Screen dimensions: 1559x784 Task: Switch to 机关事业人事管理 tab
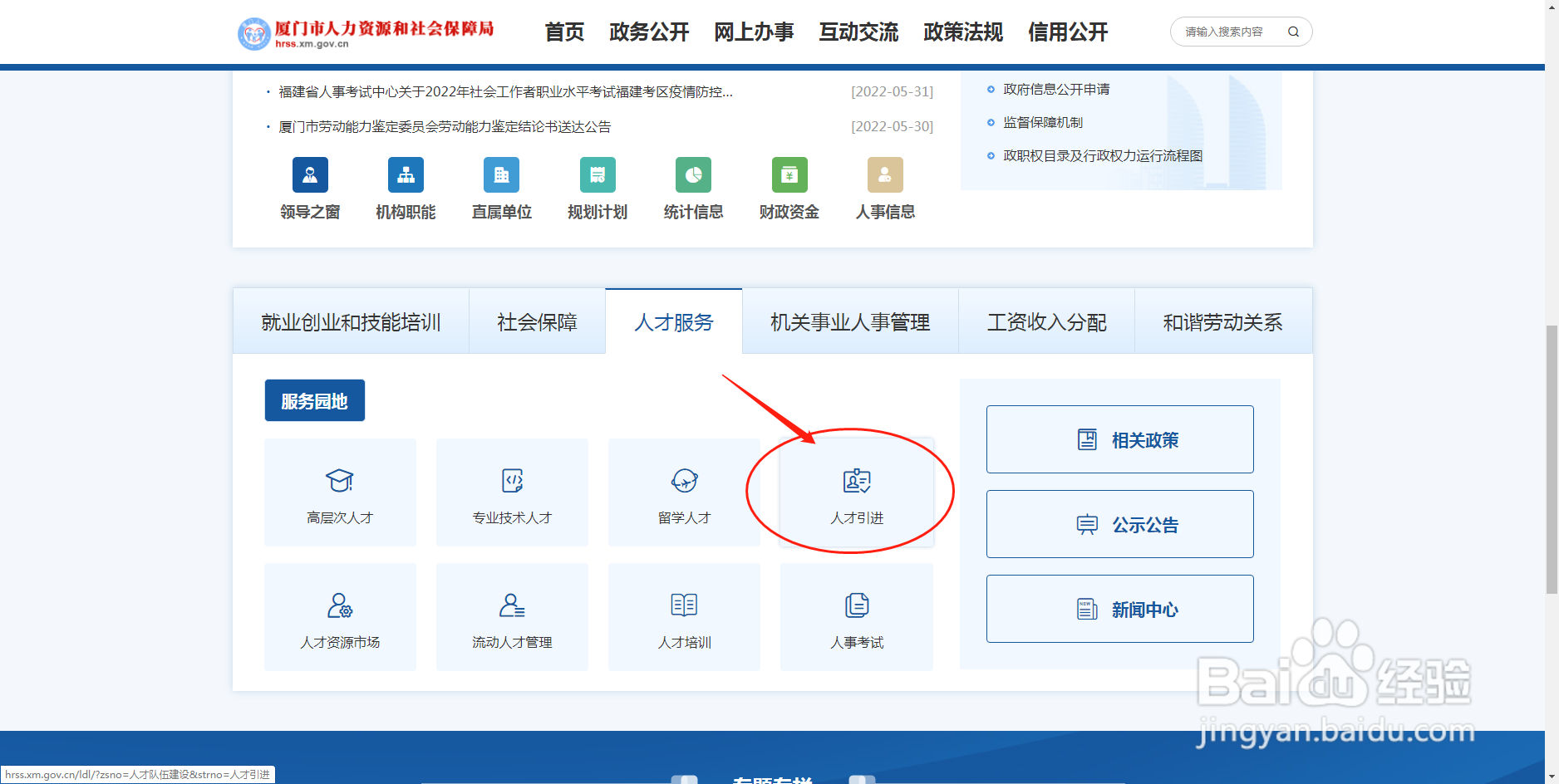click(849, 321)
